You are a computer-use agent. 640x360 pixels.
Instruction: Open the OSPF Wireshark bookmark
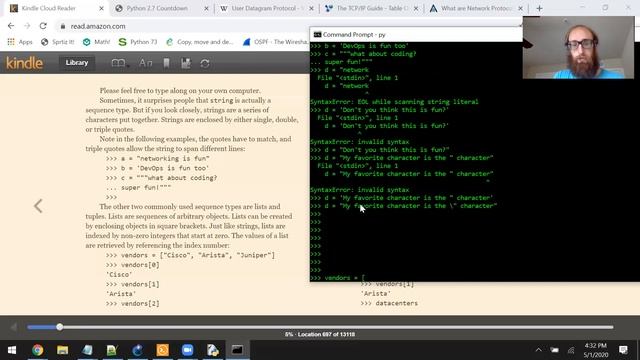(x=276, y=42)
